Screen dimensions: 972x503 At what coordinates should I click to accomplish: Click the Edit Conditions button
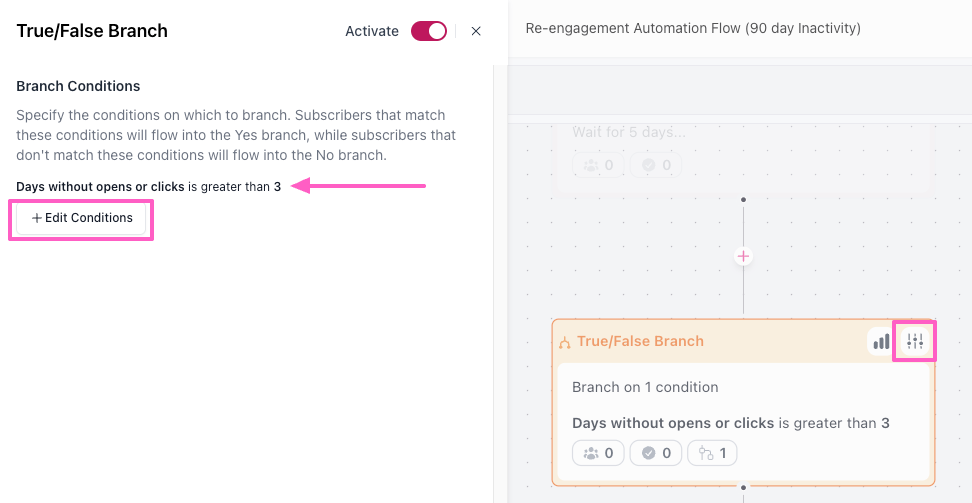[x=81, y=218]
